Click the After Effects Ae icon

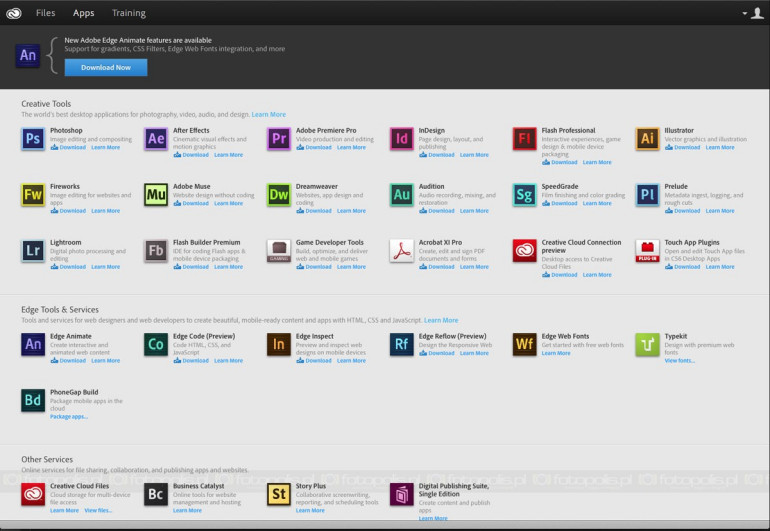pos(156,139)
